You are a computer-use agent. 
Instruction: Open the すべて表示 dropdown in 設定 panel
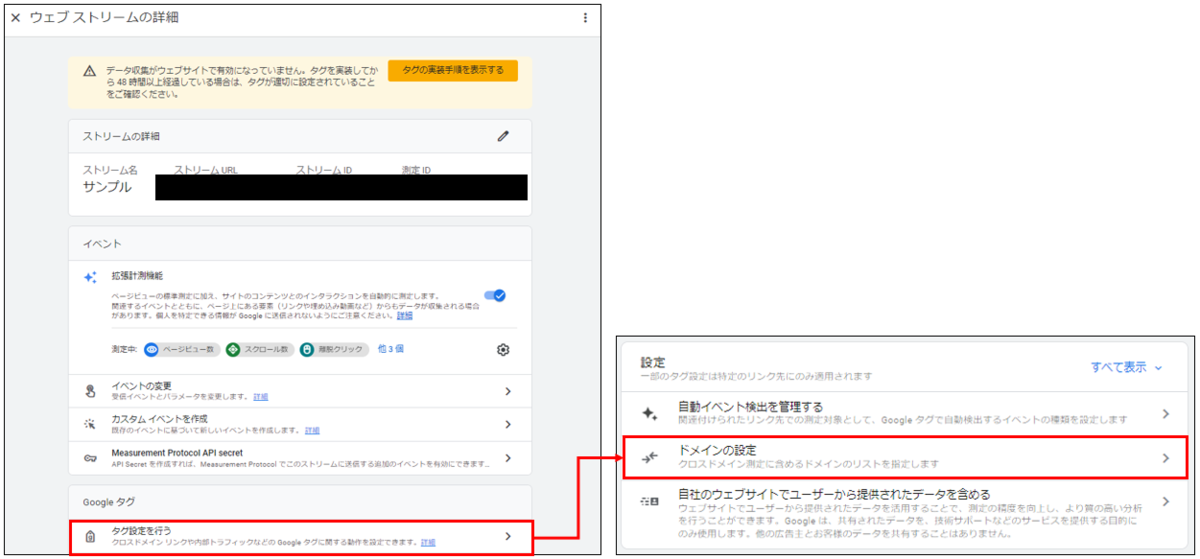(1127, 367)
